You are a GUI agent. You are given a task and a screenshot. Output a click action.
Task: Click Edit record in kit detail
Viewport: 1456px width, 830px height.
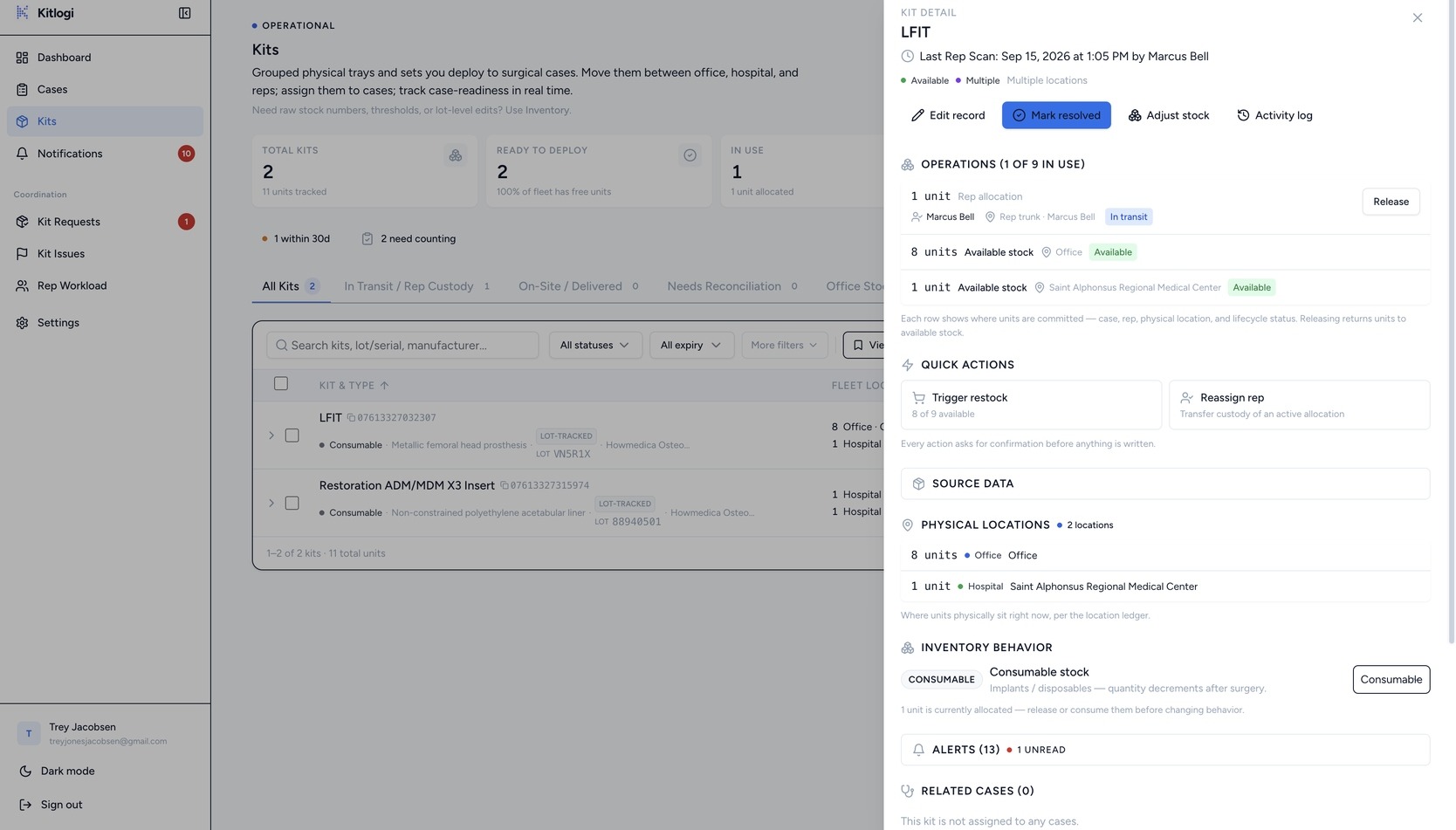tap(948, 115)
